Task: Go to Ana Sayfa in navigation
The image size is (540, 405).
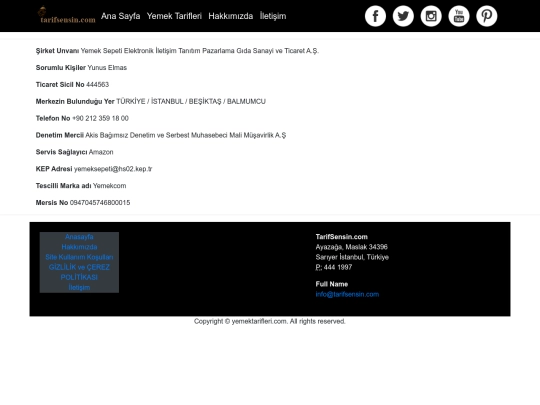Action: tap(121, 16)
